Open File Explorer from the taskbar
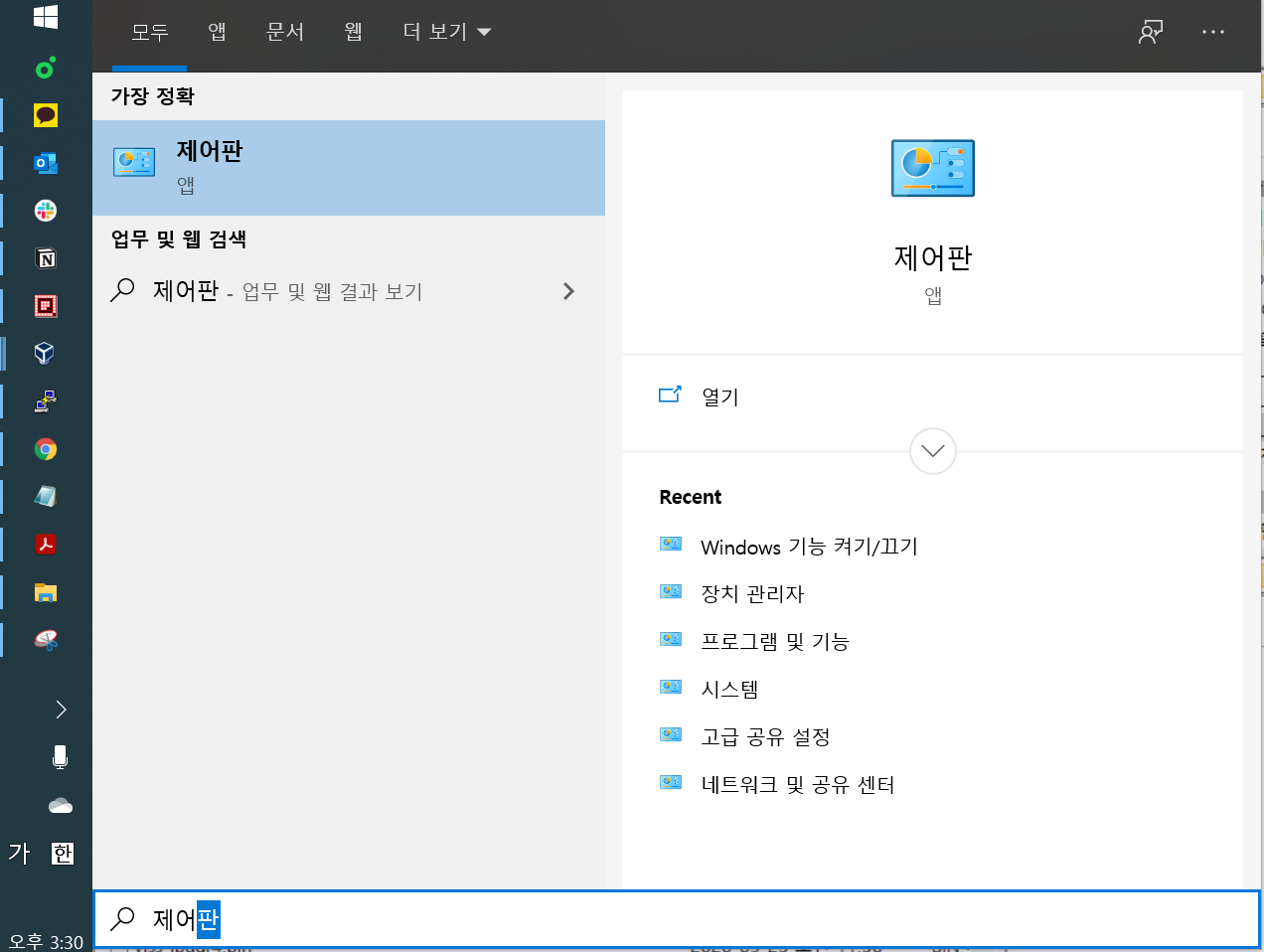The height and width of the screenshot is (952, 1264). point(46,592)
